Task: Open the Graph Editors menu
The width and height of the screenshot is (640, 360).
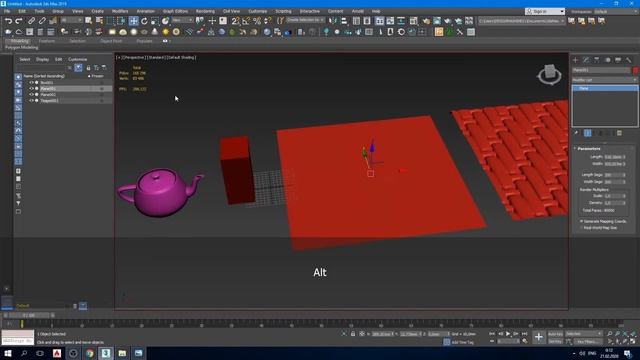Action: (175, 11)
